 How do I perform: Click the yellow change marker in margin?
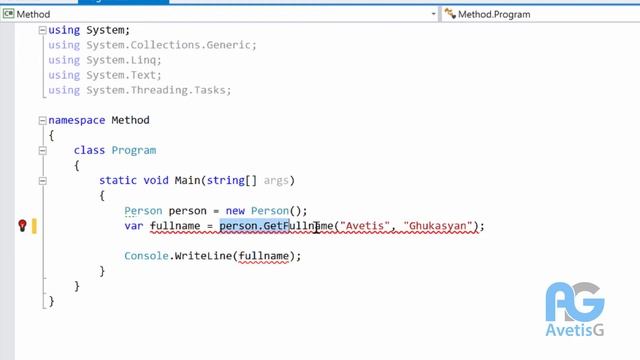34,226
